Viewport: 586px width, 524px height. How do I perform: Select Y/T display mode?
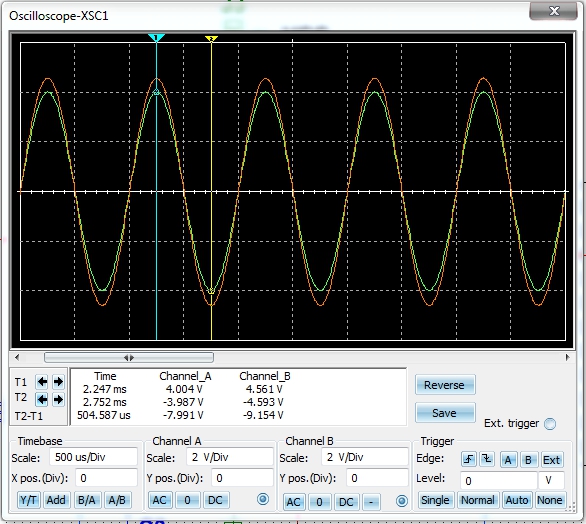click(29, 500)
